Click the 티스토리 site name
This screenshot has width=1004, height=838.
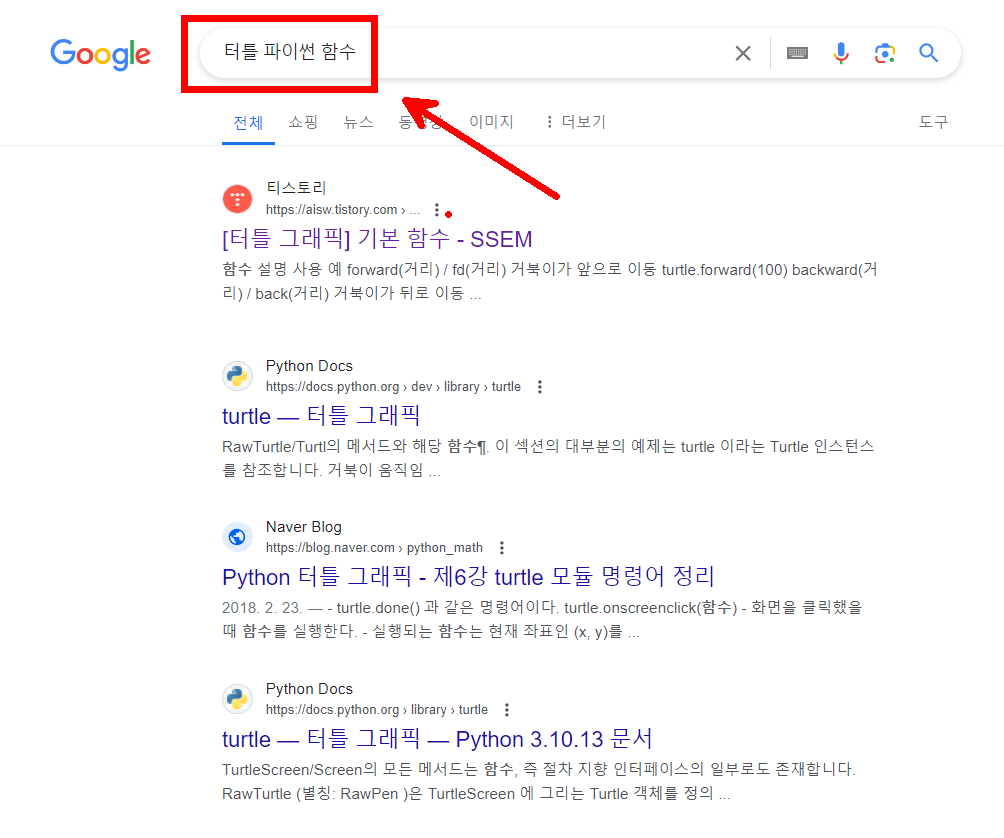coord(296,188)
